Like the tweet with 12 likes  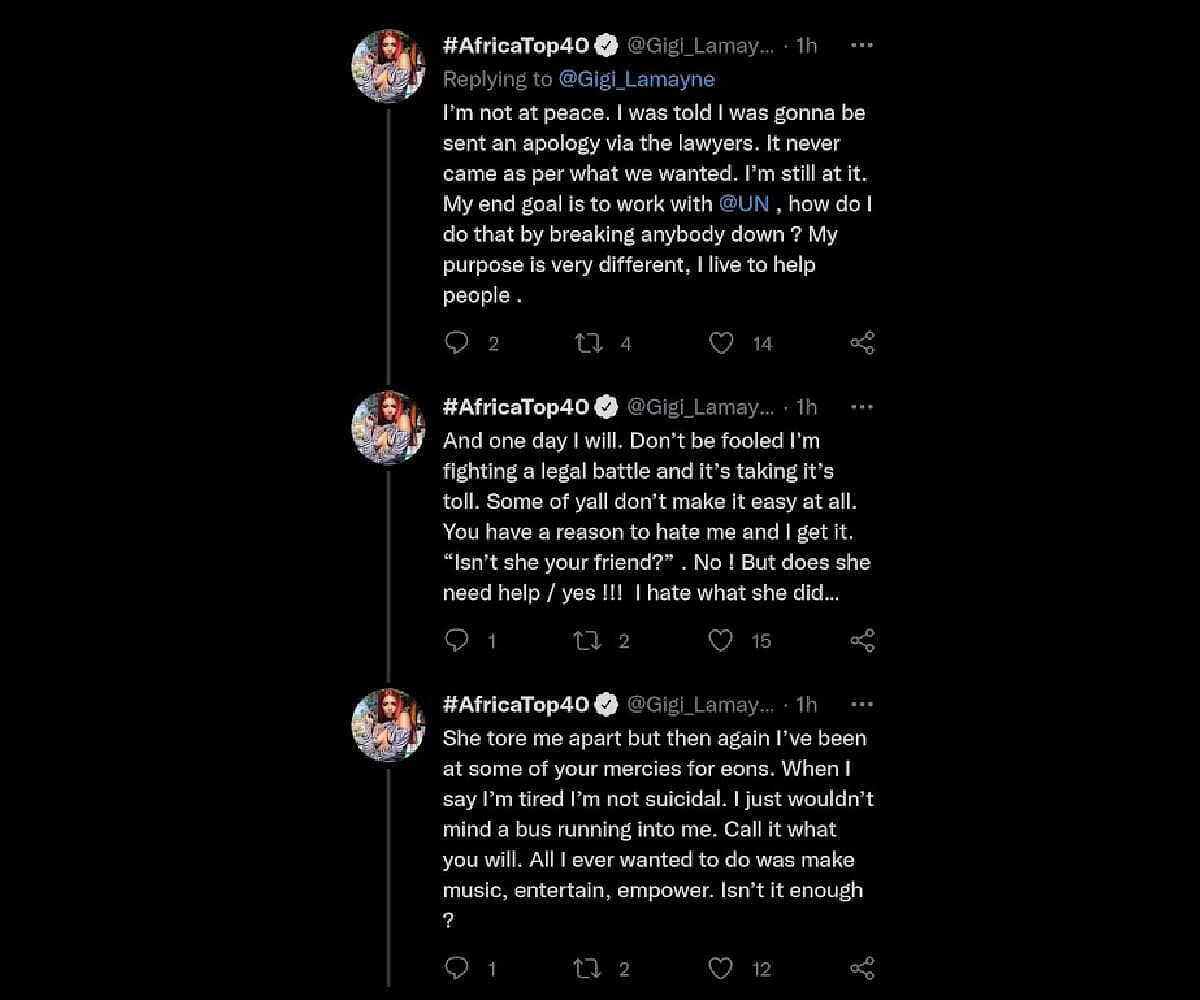[721, 967]
